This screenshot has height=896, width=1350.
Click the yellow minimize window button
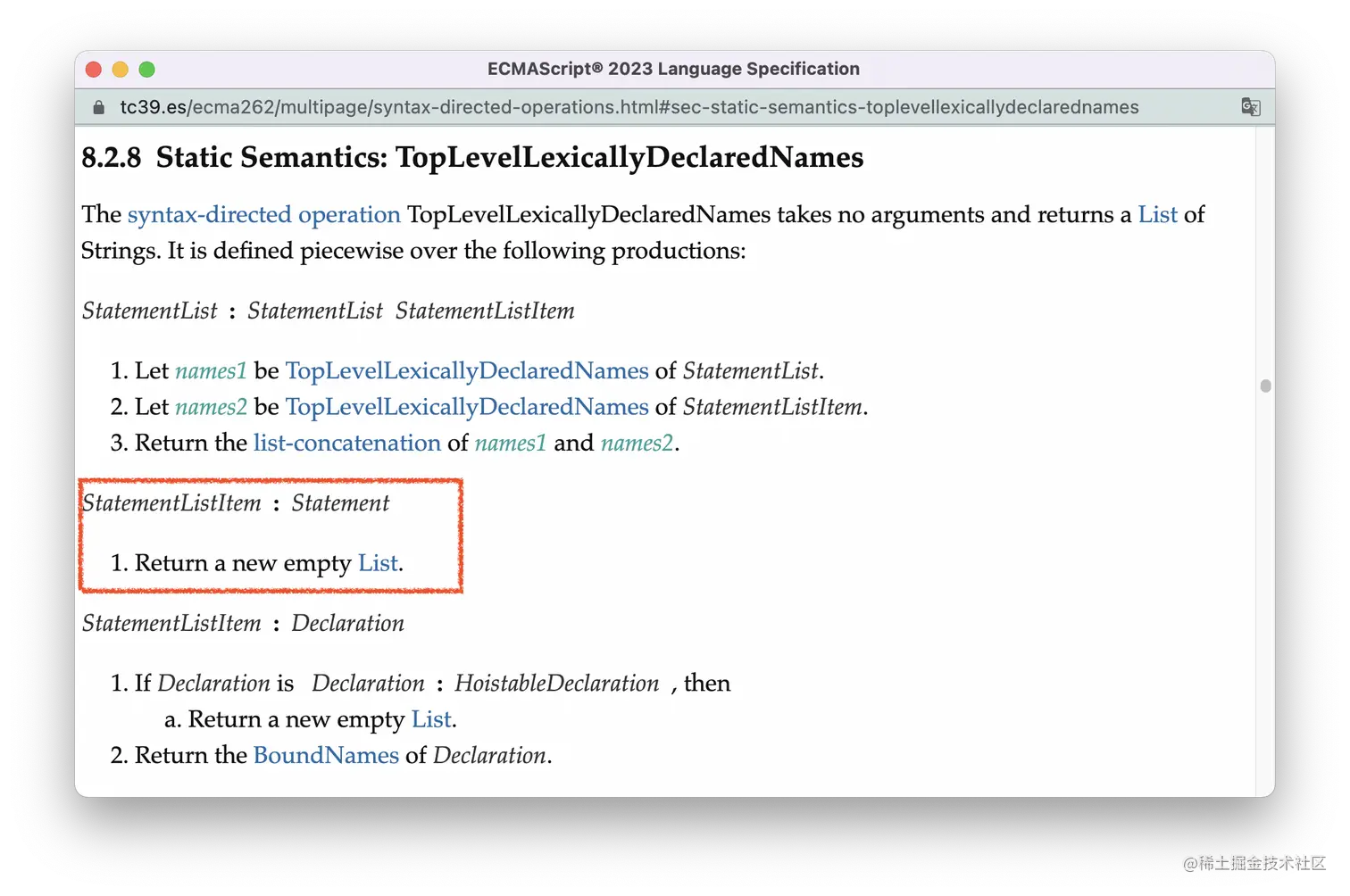click(x=121, y=70)
